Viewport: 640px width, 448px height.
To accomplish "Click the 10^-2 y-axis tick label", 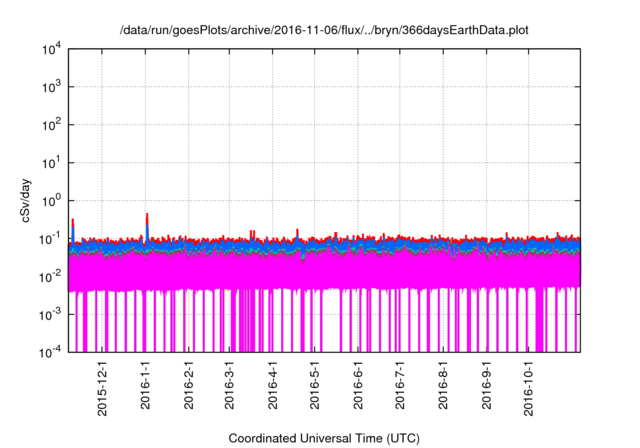I will pyautogui.click(x=51, y=277).
